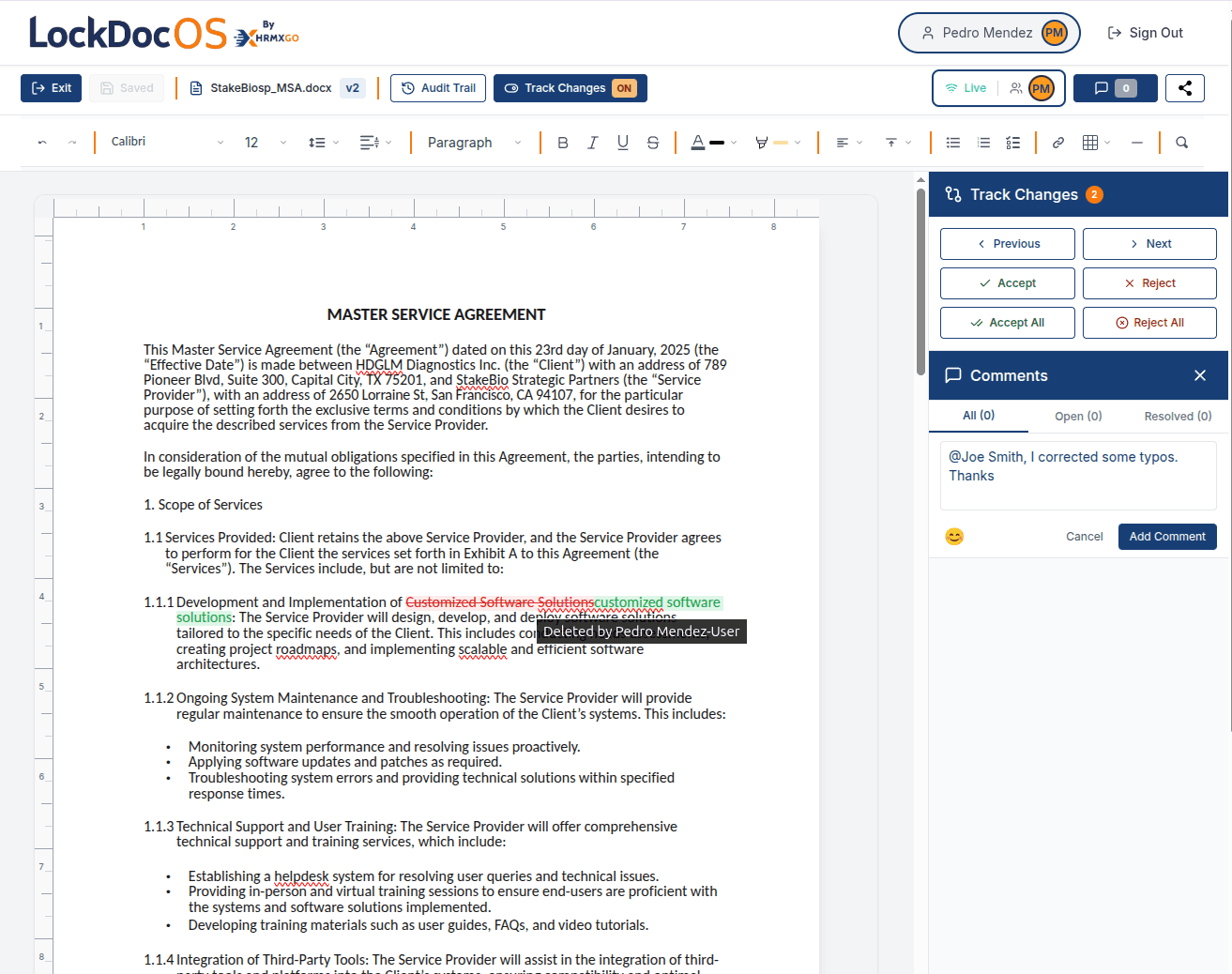The width and height of the screenshot is (1232, 974).
Task: Open the font size 12 dropdown
Action: tap(266, 143)
